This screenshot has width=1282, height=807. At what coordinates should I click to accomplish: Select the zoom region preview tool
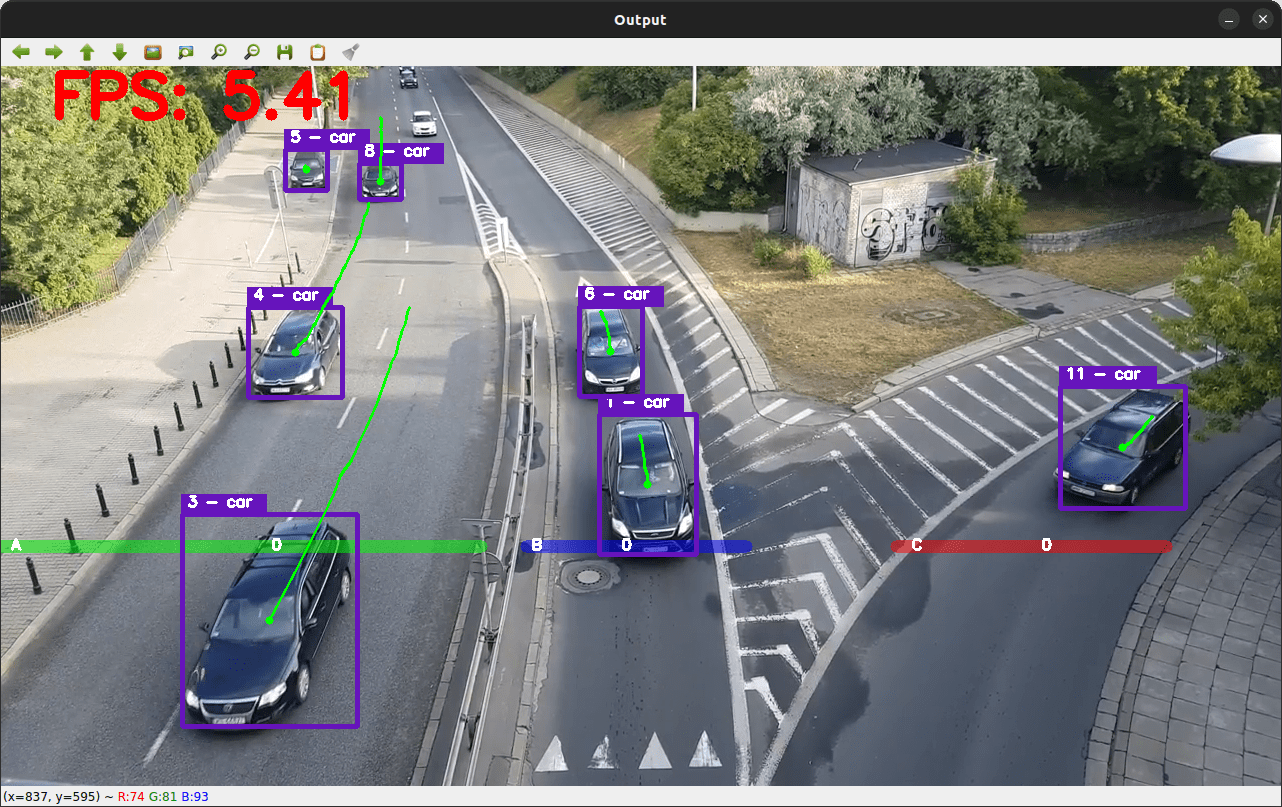click(185, 52)
